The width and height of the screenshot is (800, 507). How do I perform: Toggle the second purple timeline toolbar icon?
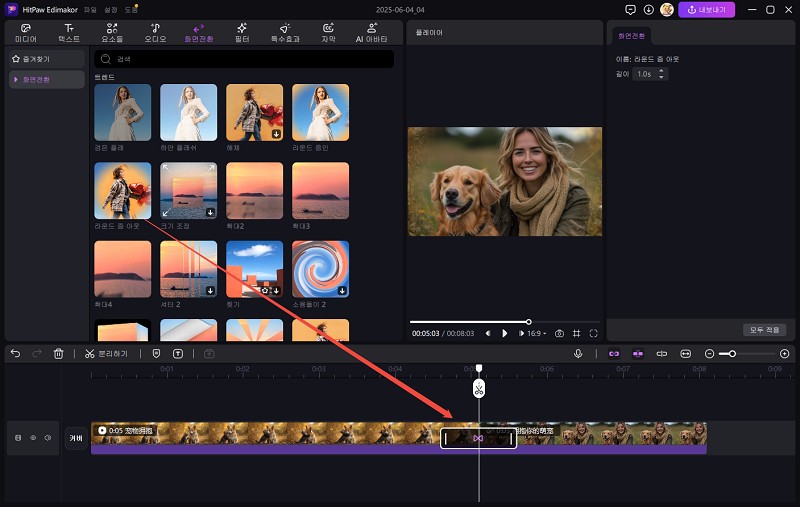638,353
